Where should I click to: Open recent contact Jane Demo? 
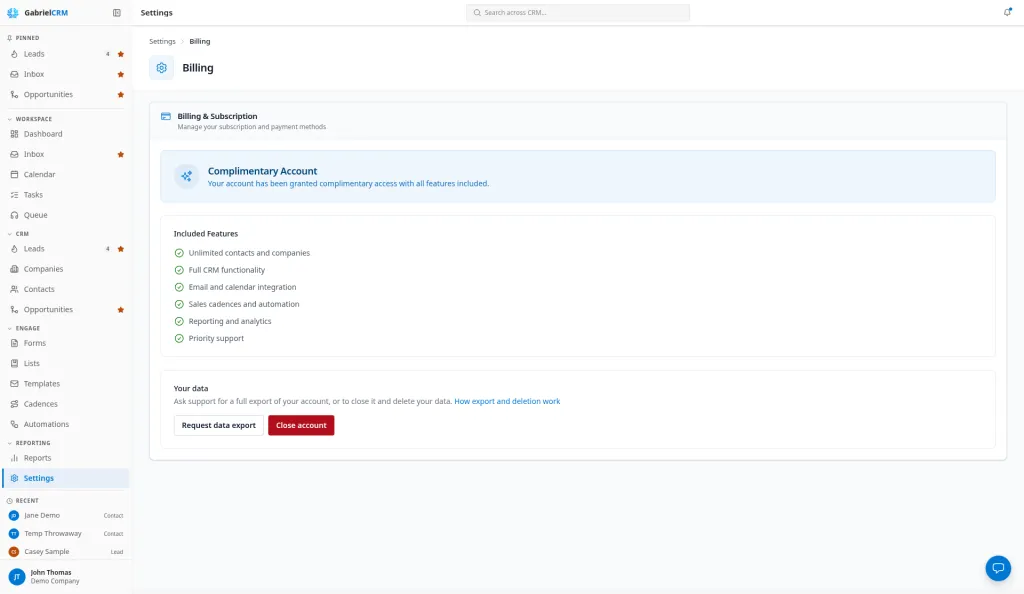(x=65, y=516)
